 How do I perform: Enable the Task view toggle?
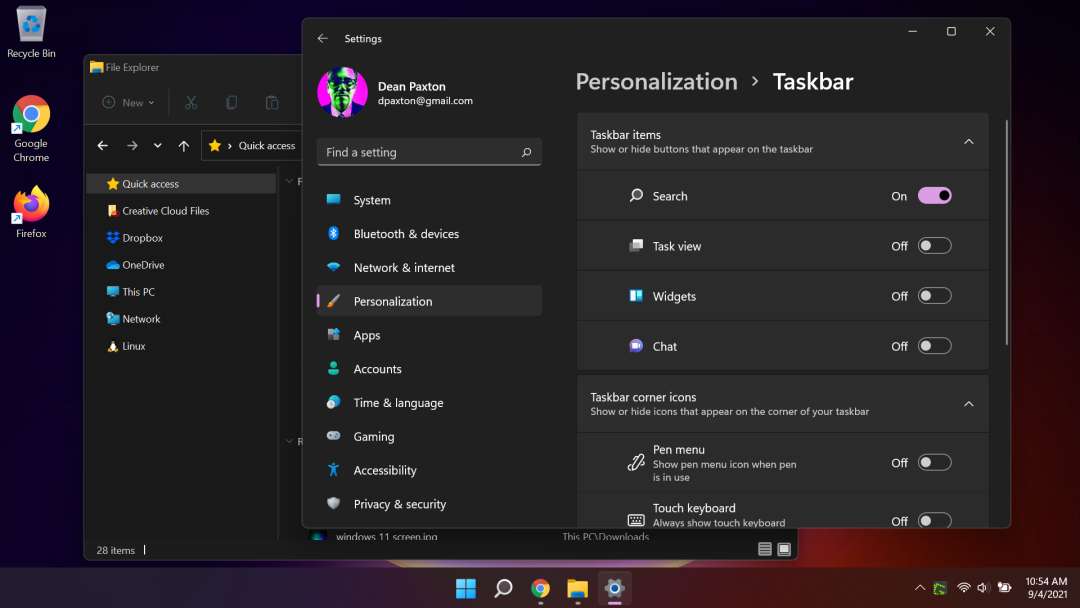point(934,246)
